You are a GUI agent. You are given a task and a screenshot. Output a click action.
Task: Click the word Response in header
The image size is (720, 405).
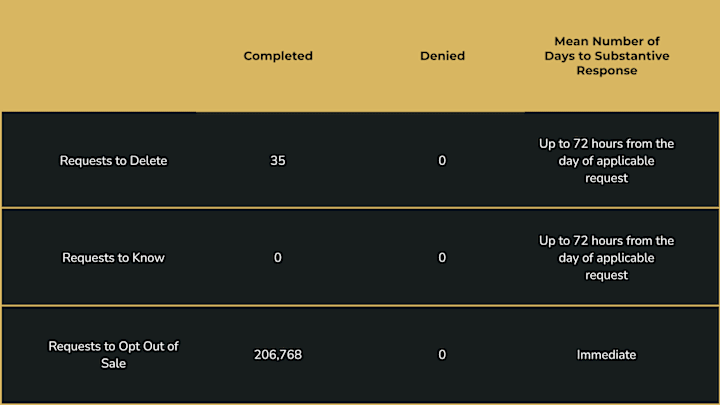point(607,71)
